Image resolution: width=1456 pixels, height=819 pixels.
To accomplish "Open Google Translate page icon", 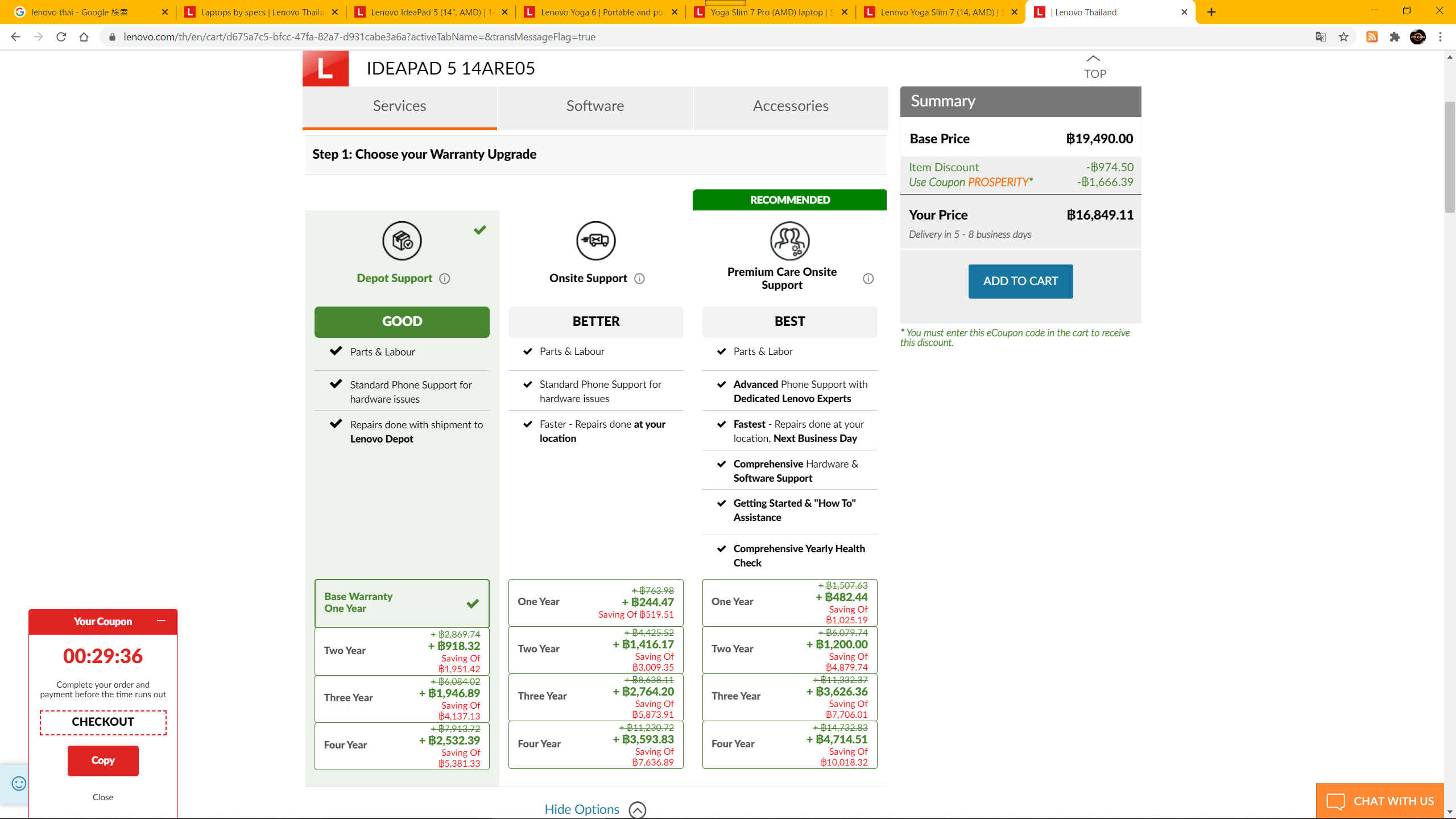I will tap(1321, 37).
